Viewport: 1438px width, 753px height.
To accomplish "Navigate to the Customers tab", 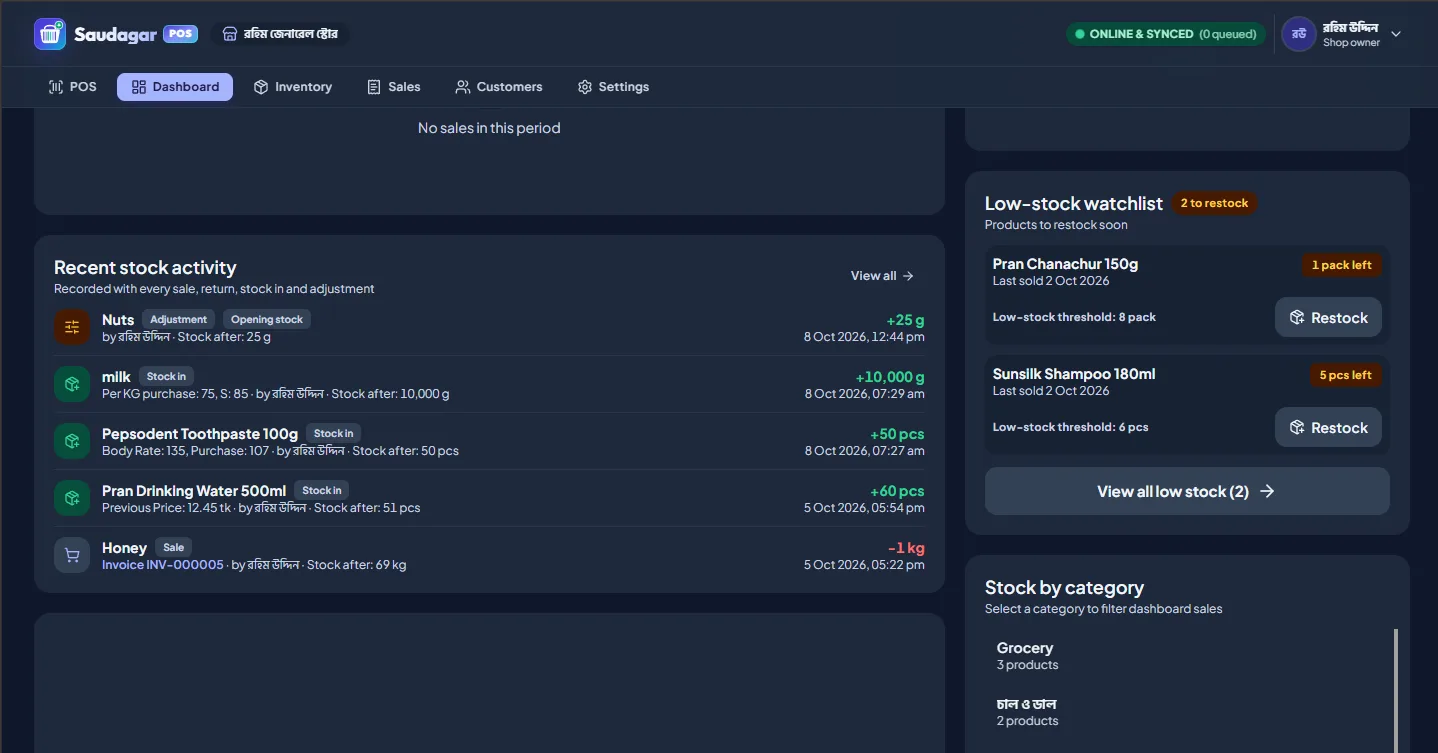I will coord(499,87).
